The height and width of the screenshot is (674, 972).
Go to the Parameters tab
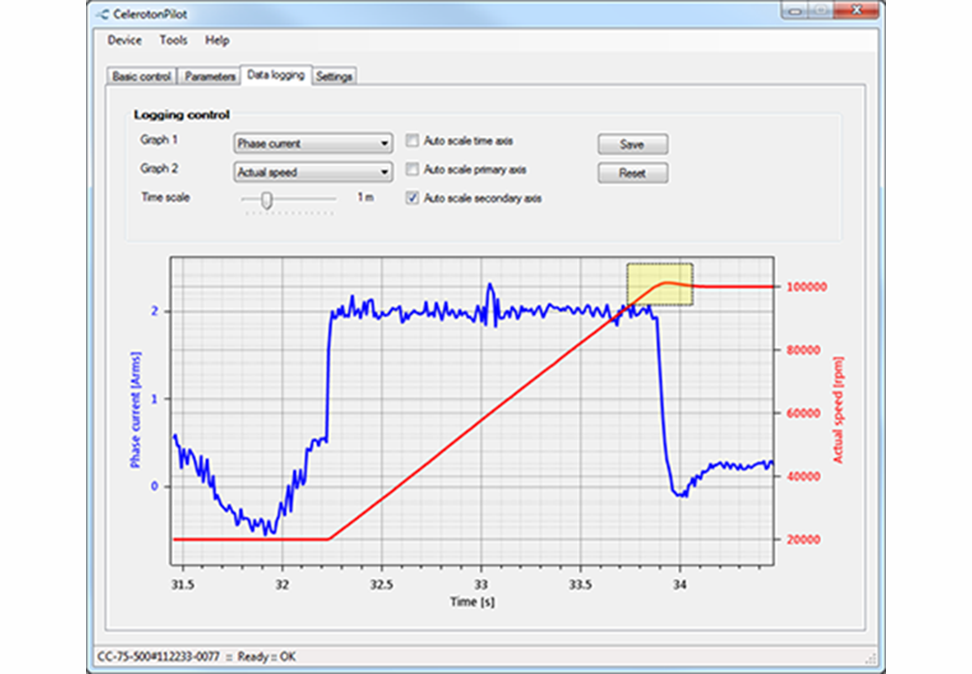click(x=210, y=77)
